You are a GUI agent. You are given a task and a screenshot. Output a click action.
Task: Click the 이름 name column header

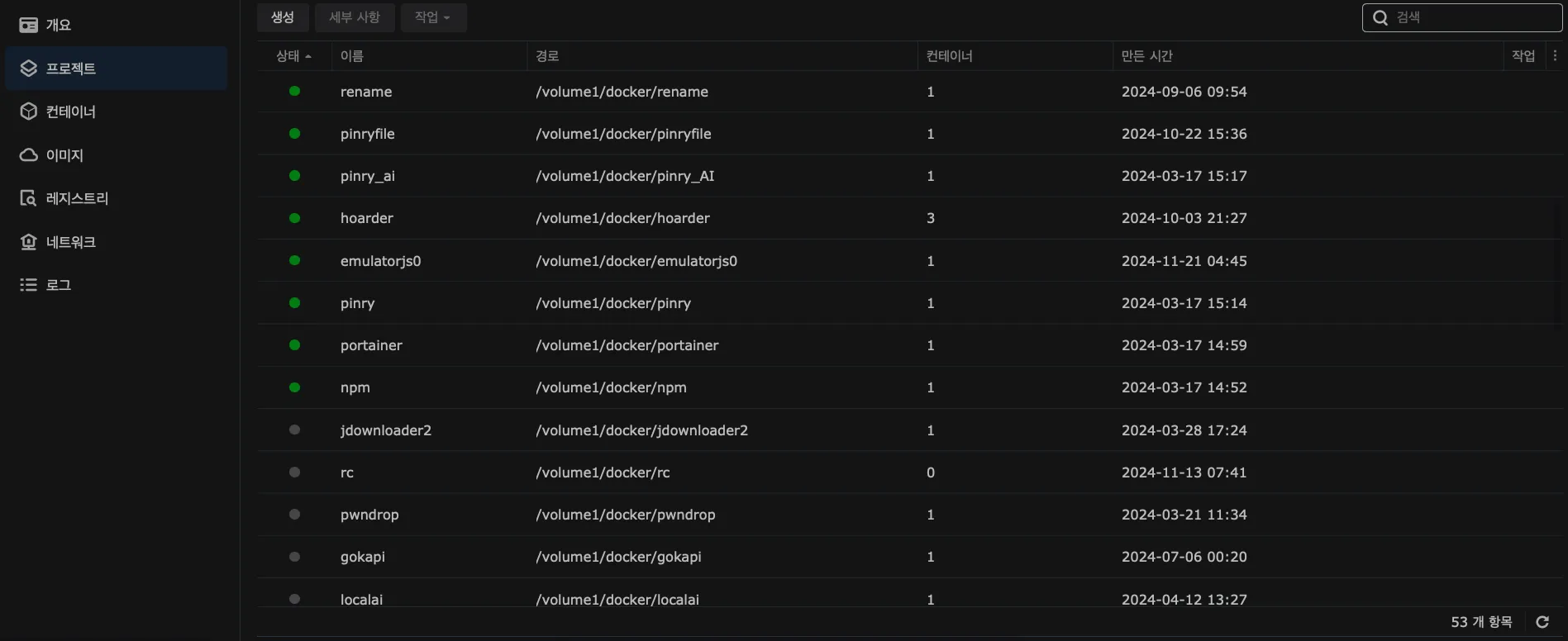(x=352, y=56)
